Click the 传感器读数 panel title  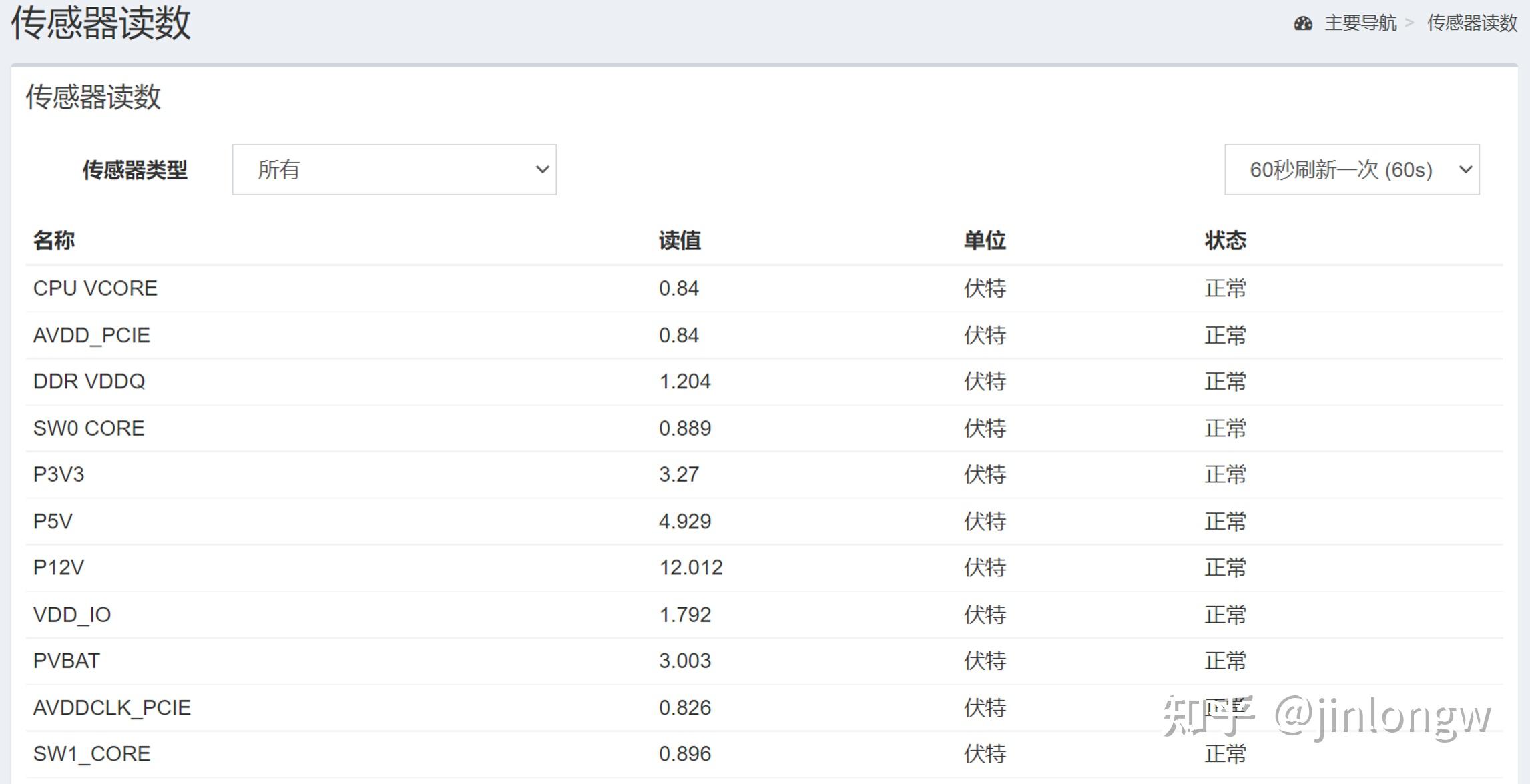(x=93, y=97)
